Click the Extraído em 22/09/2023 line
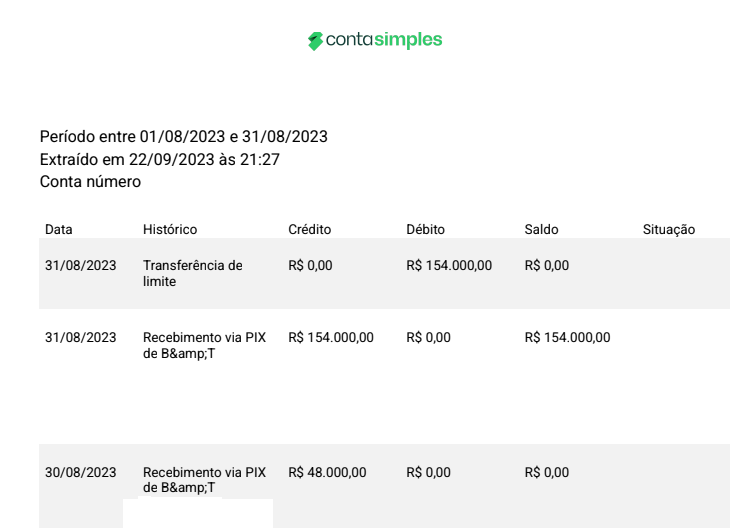Screen dimensions: 730x528 tap(160, 160)
